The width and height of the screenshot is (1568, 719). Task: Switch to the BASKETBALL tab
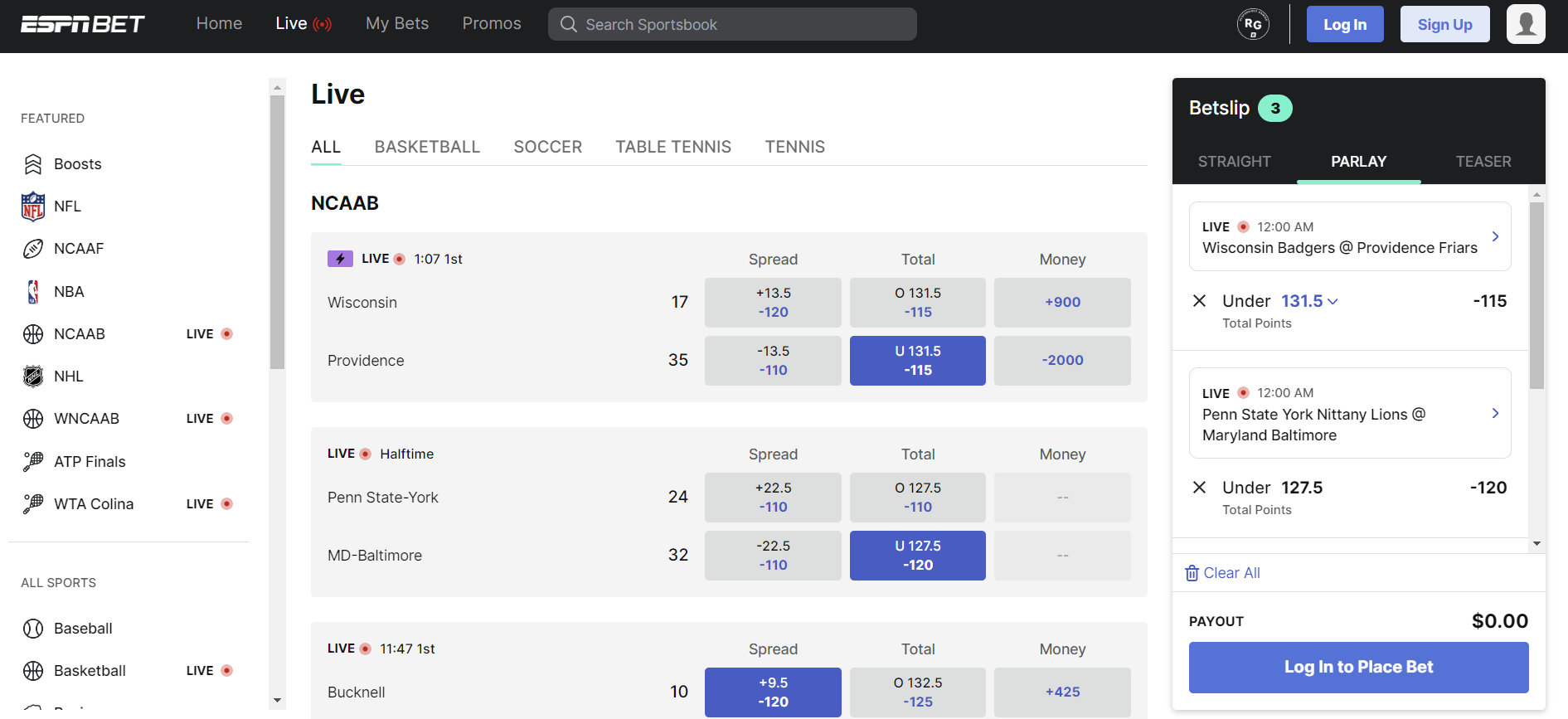point(427,147)
